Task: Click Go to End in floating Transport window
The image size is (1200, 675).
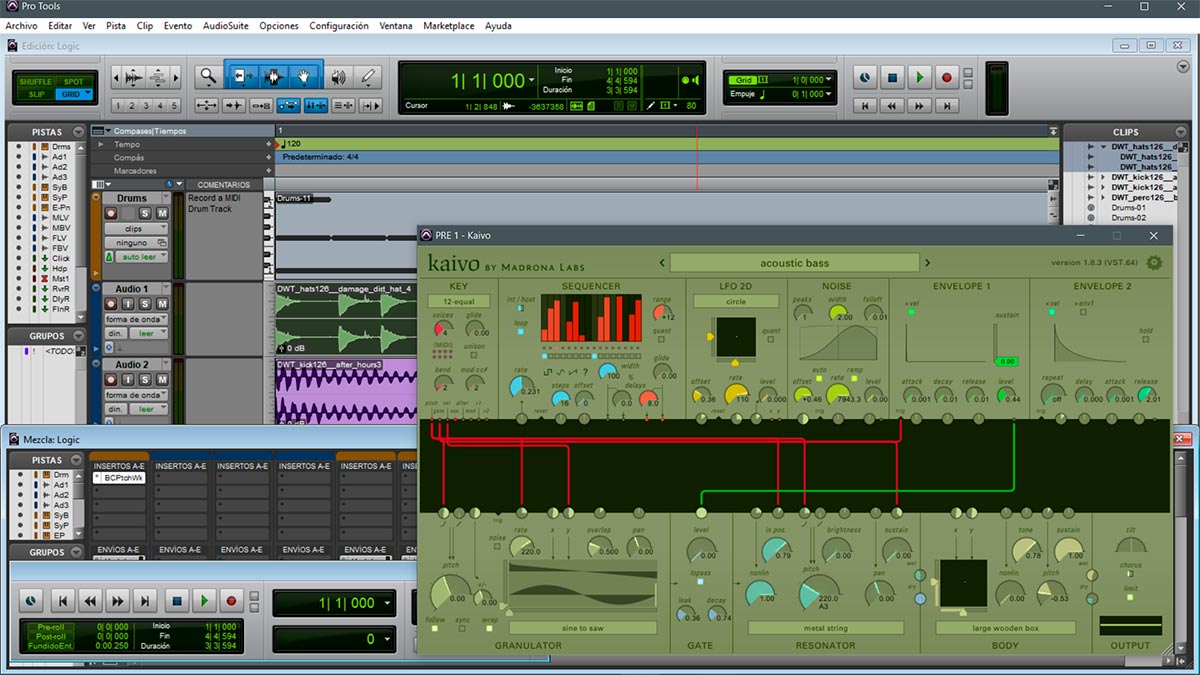Action: (146, 601)
